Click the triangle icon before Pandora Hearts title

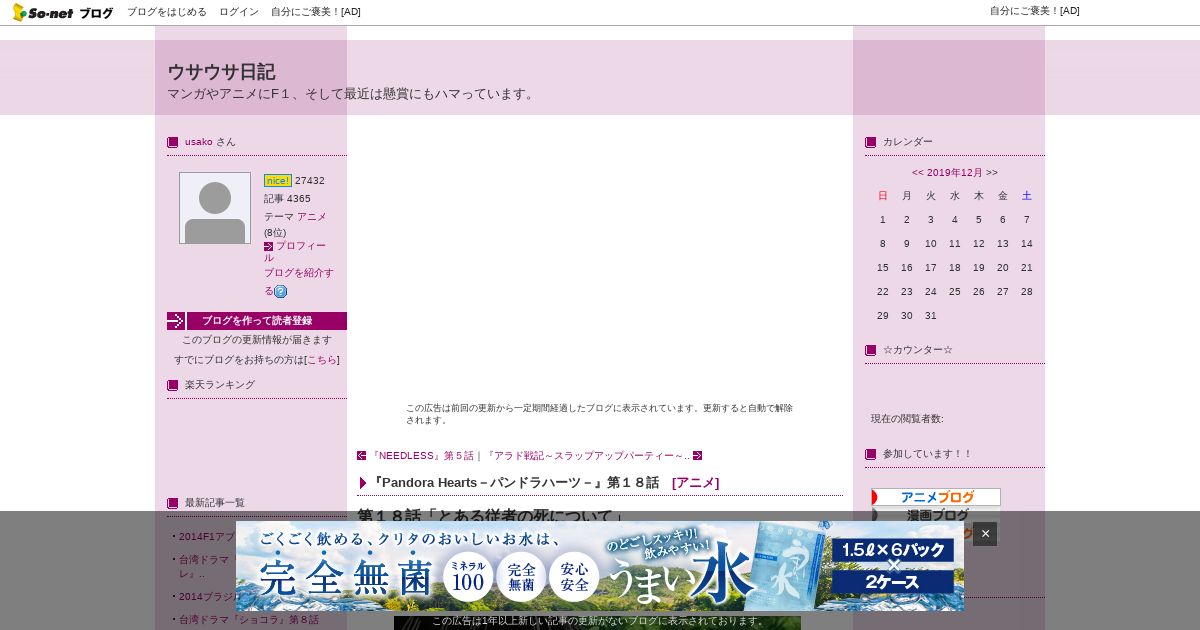[x=363, y=483]
